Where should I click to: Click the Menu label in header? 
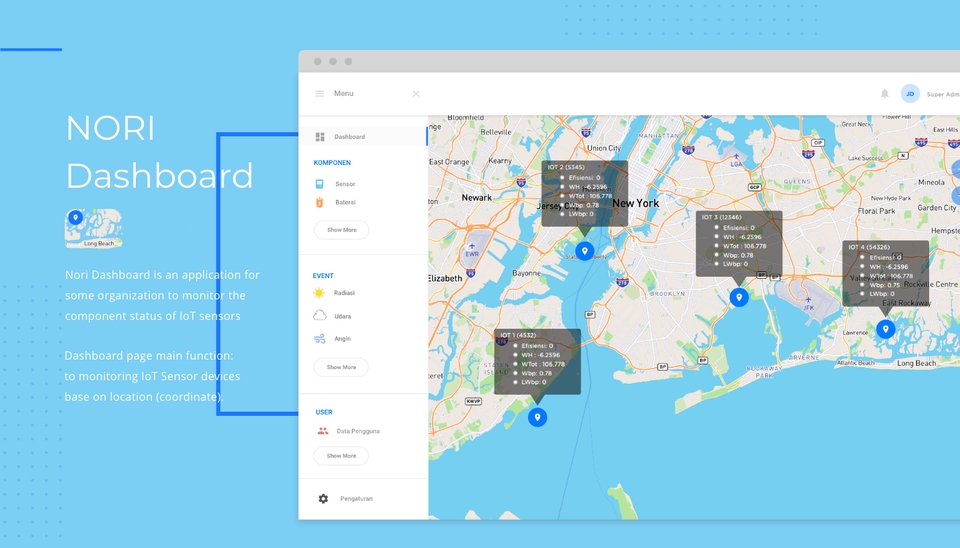(x=343, y=94)
